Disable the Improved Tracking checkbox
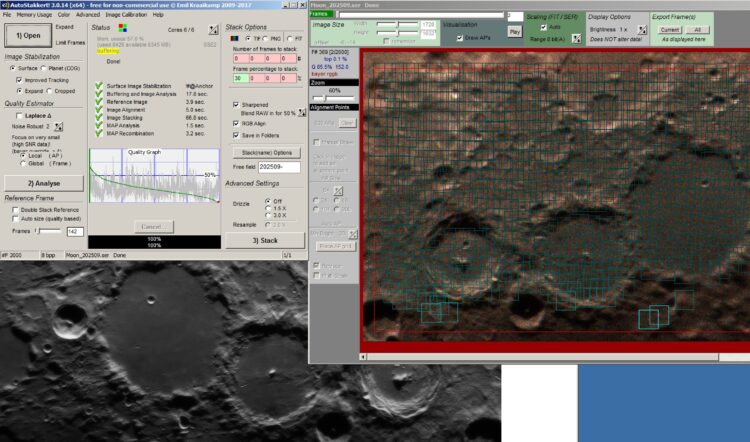The height and width of the screenshot is (442, 750). [x=19, y=80]
